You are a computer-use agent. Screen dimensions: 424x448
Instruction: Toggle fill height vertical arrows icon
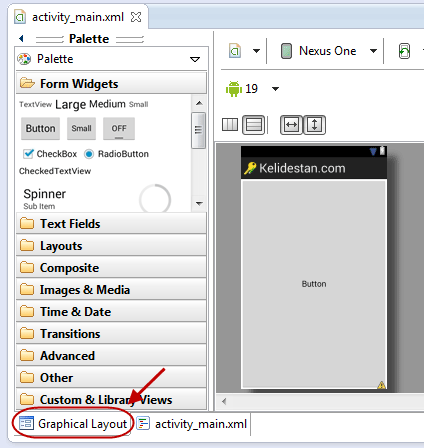(314, 125)
